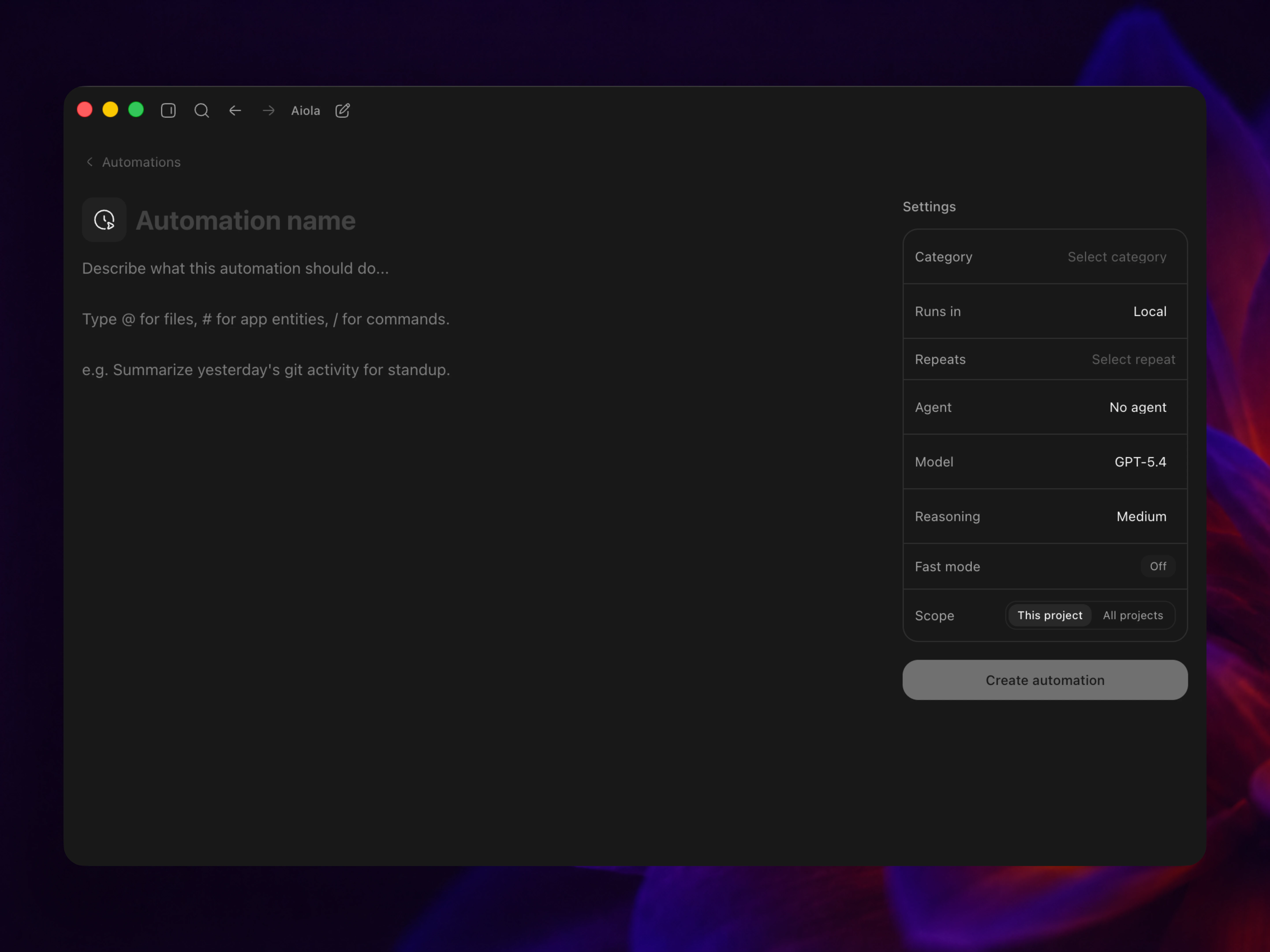The width and height of the screenshot is (1270, 952).
Task: Click the chevron beside Automations
Action: [x=90, y=162]
